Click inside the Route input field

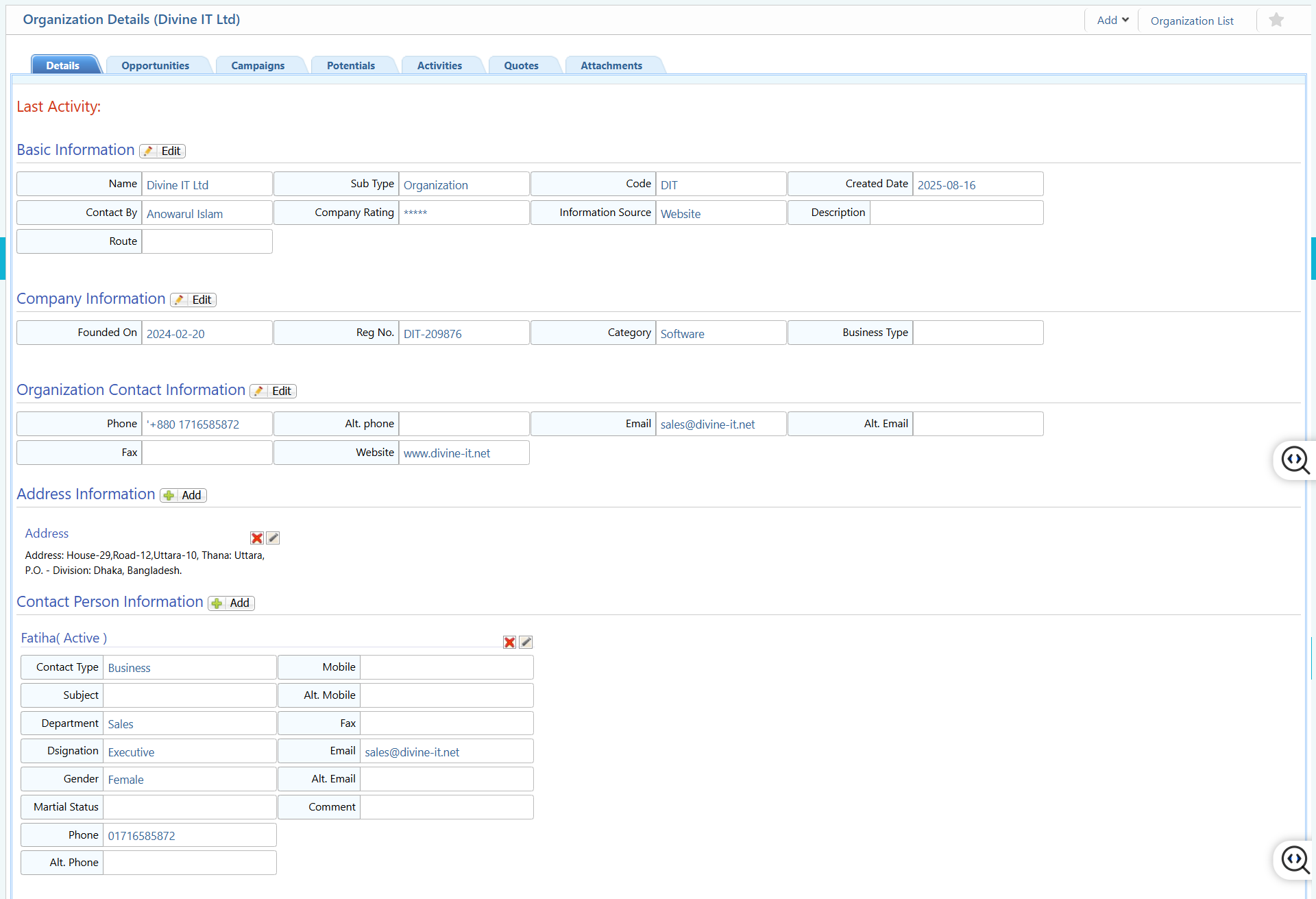pos(206,241)
